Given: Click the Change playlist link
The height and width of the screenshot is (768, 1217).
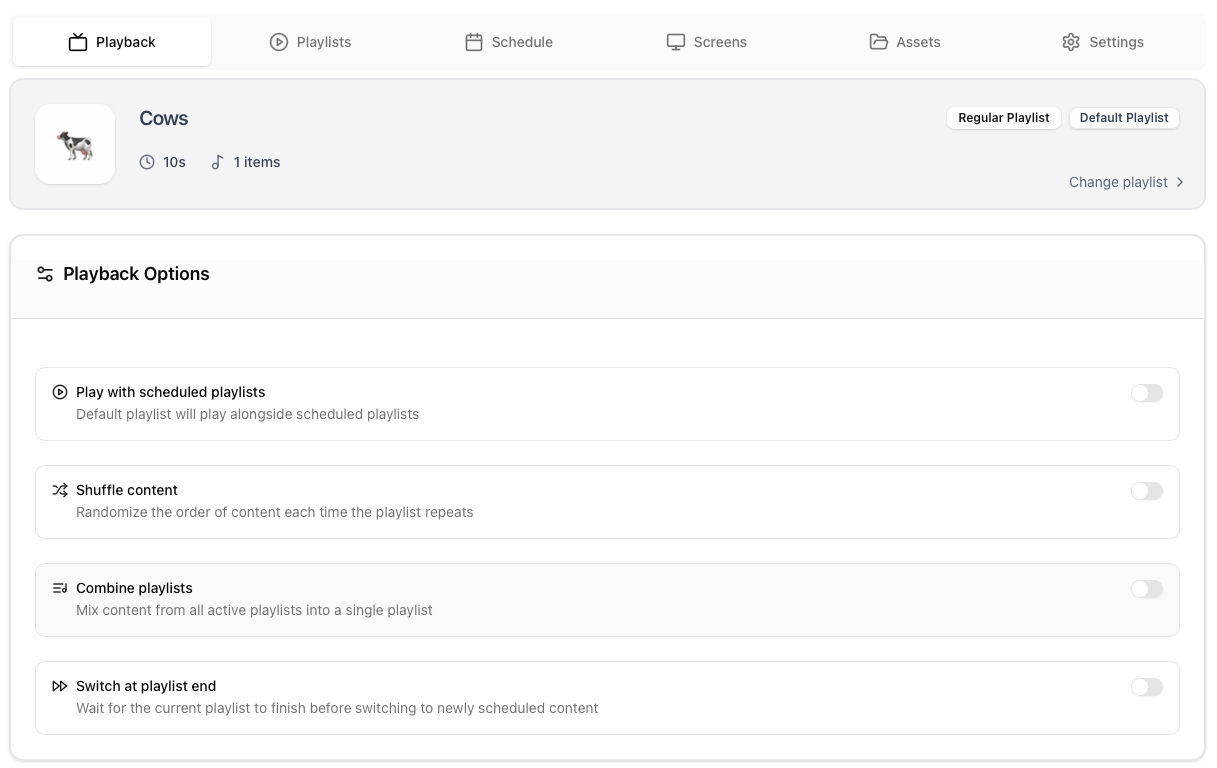Looking at the screenshot, I should click(x=1118, y=182).
